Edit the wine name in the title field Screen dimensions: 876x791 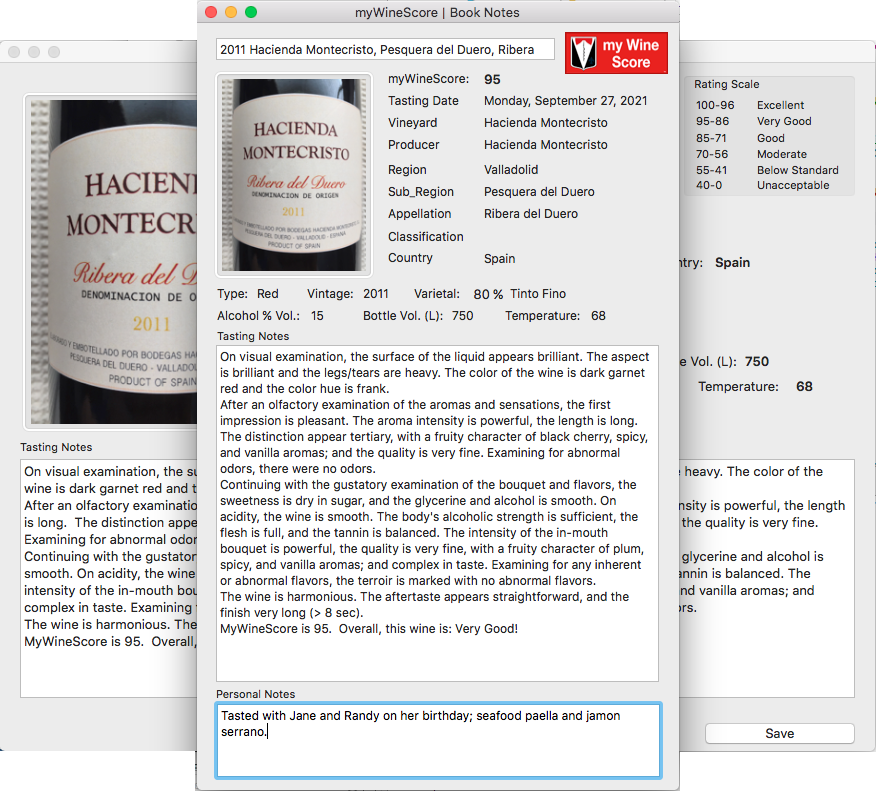(x=385, y=49)
